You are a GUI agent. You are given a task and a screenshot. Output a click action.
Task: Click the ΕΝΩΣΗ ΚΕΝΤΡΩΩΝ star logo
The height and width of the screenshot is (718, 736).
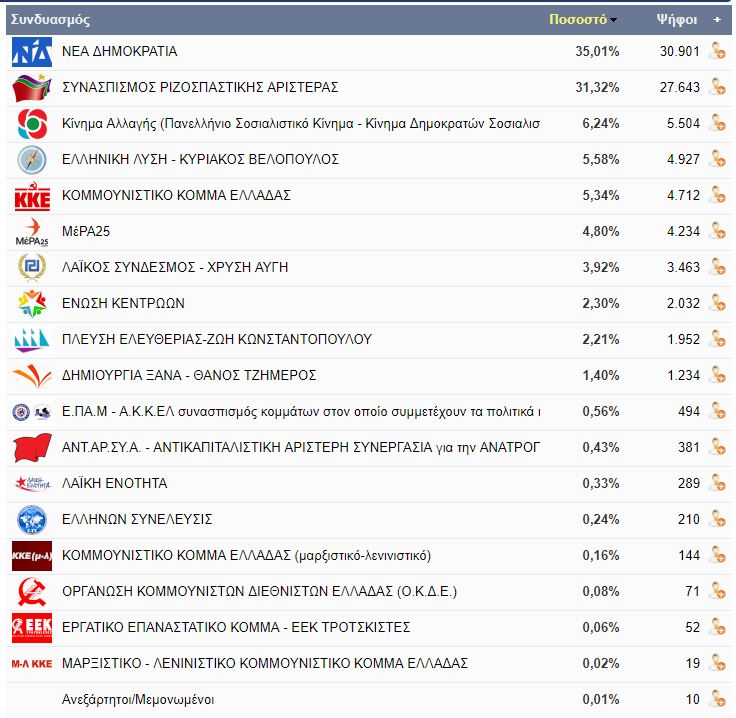pos(32,303)
